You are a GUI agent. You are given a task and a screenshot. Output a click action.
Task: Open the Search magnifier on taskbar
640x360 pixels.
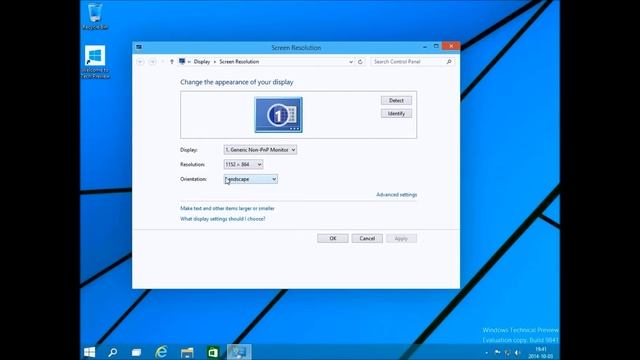[113, 352]
